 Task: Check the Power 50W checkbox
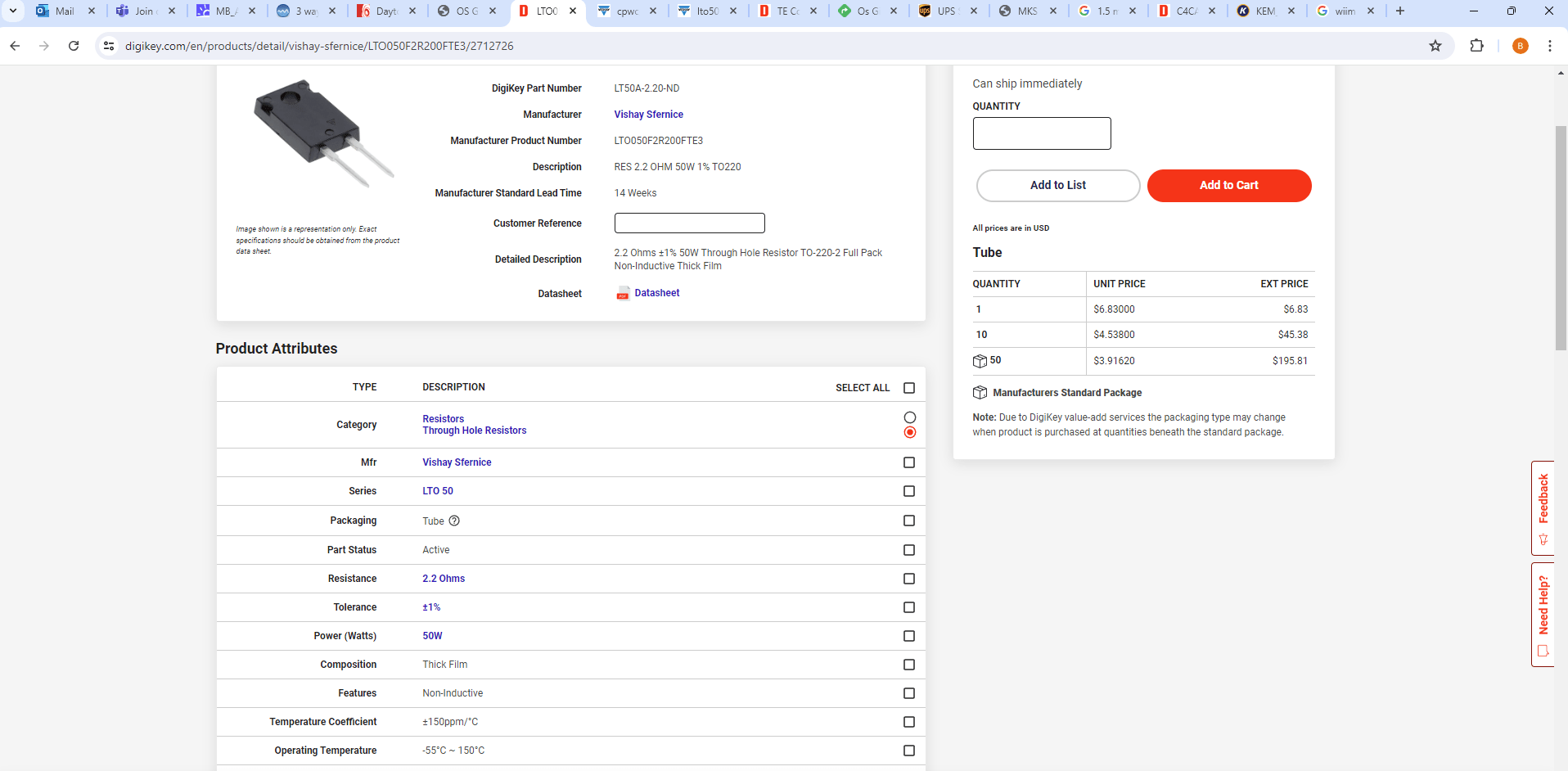pos(909,636)
